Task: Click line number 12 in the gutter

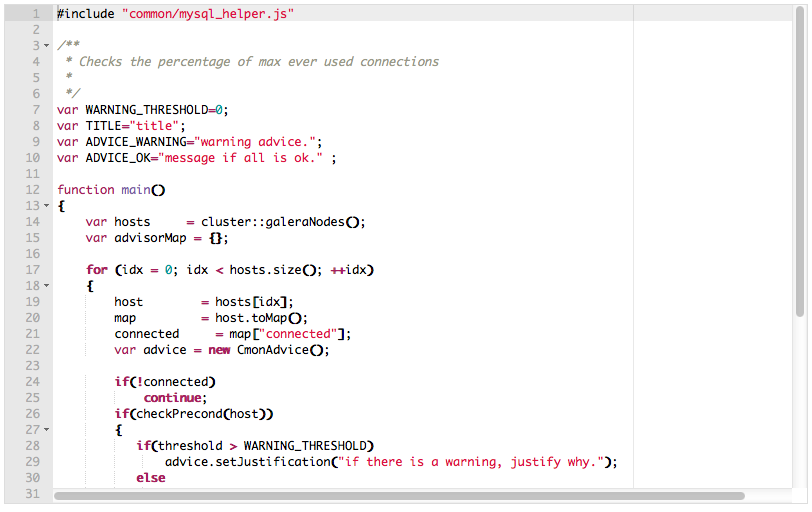Action: pyautogui.click(x=33, y=190)
